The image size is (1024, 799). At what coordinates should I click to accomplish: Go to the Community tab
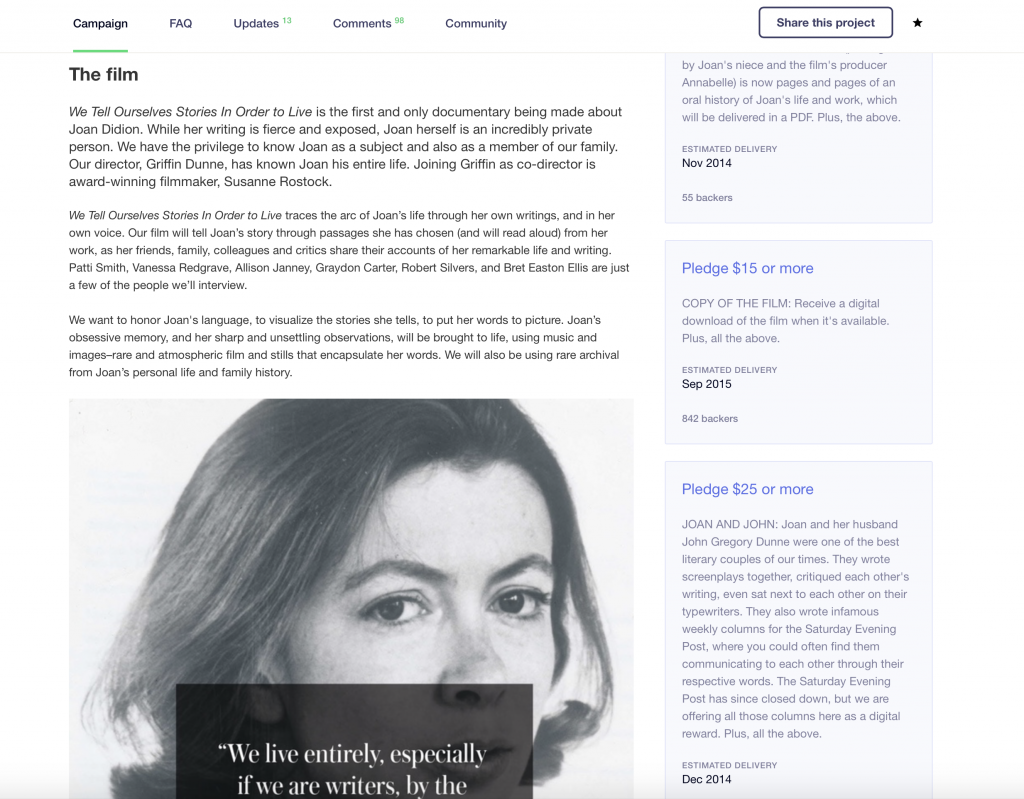(x=475, y=24)
